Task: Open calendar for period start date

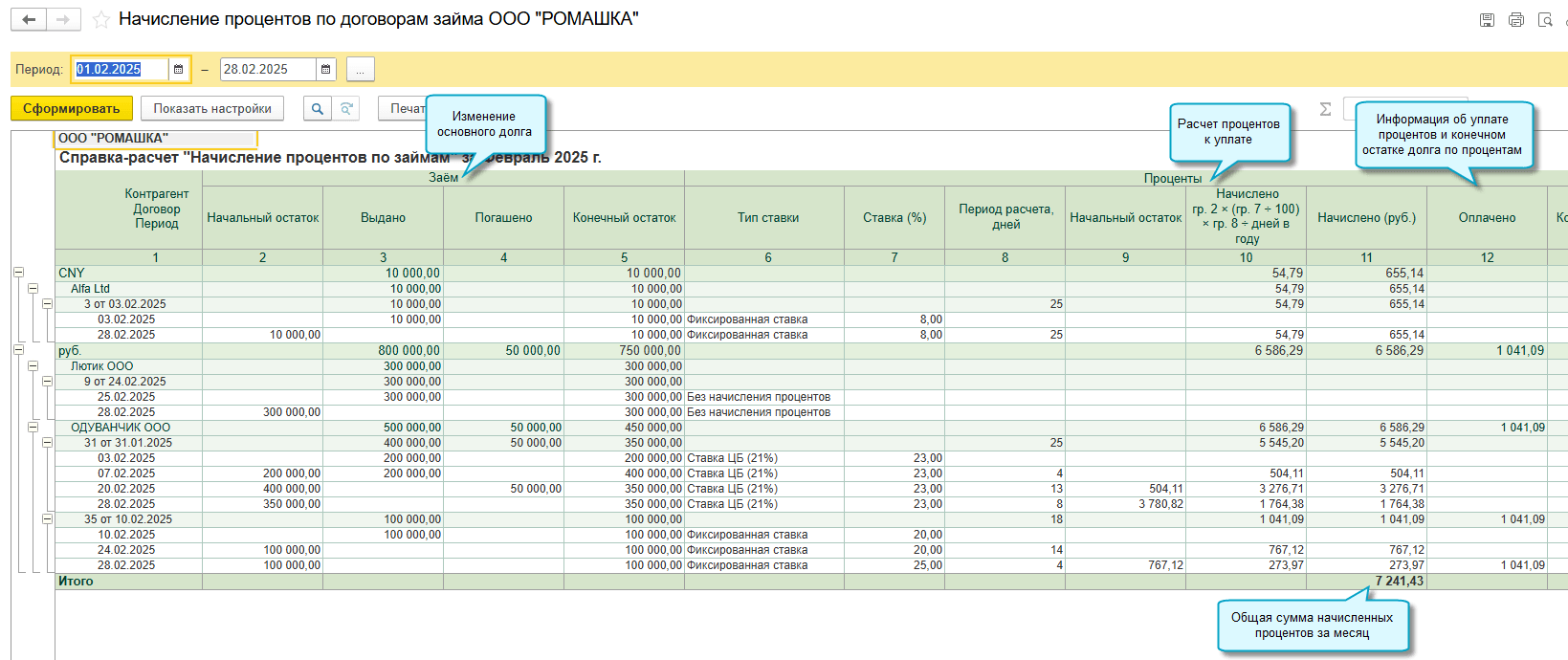Action: 179,69
